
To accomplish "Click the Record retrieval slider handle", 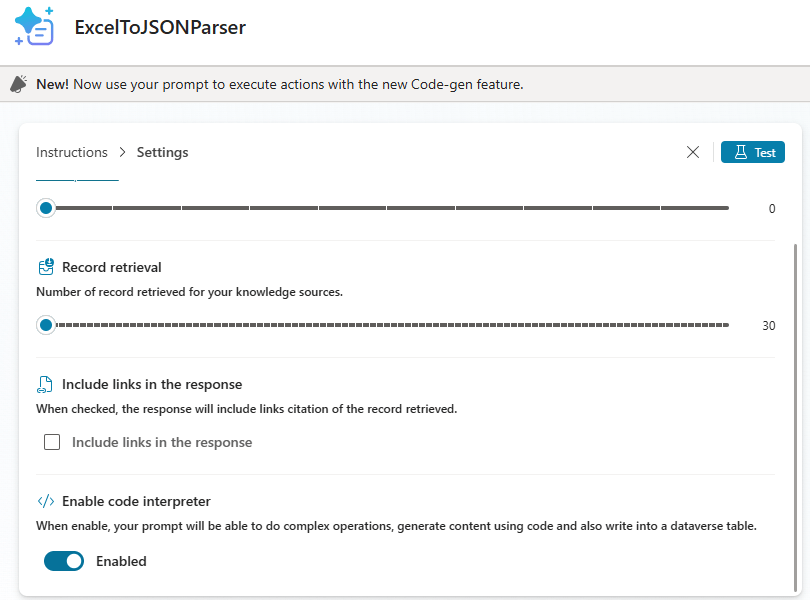I will pos(46,325).
